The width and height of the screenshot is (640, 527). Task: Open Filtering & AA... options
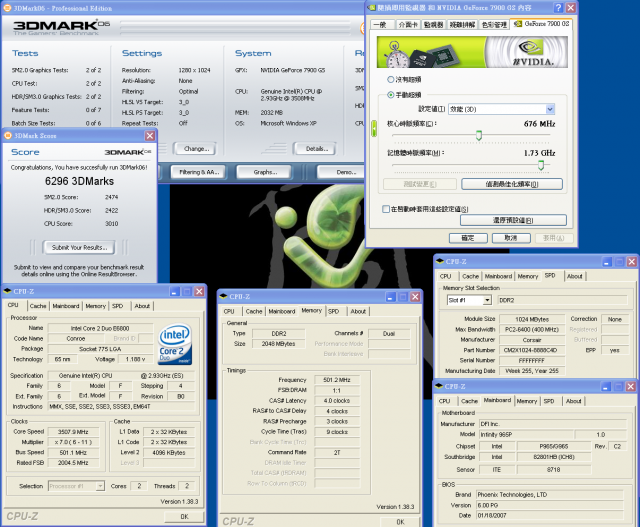pyautogui.click(x=199, y=172)
